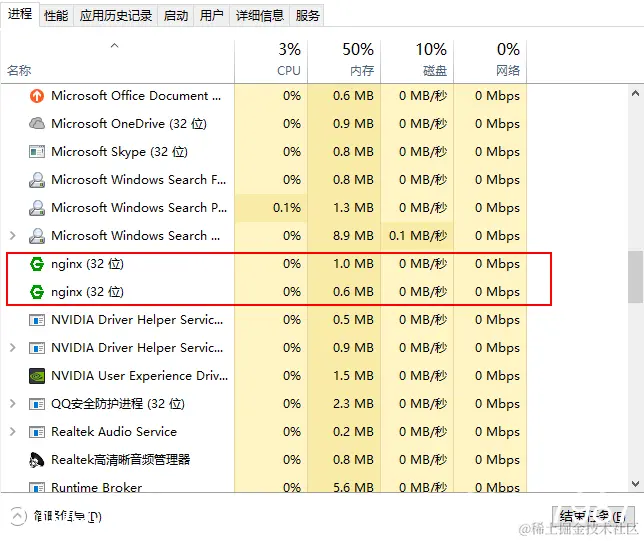
Task: Select Microsoft Office Document process name
Action: click(x=136, y=96)
